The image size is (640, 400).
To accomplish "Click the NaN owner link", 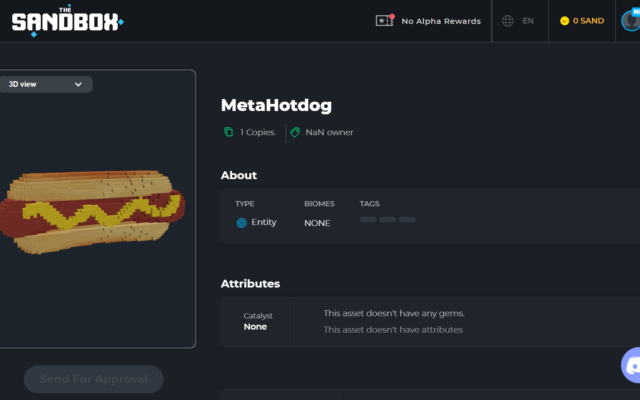I will pyautogui.click(x=329, y=132).
